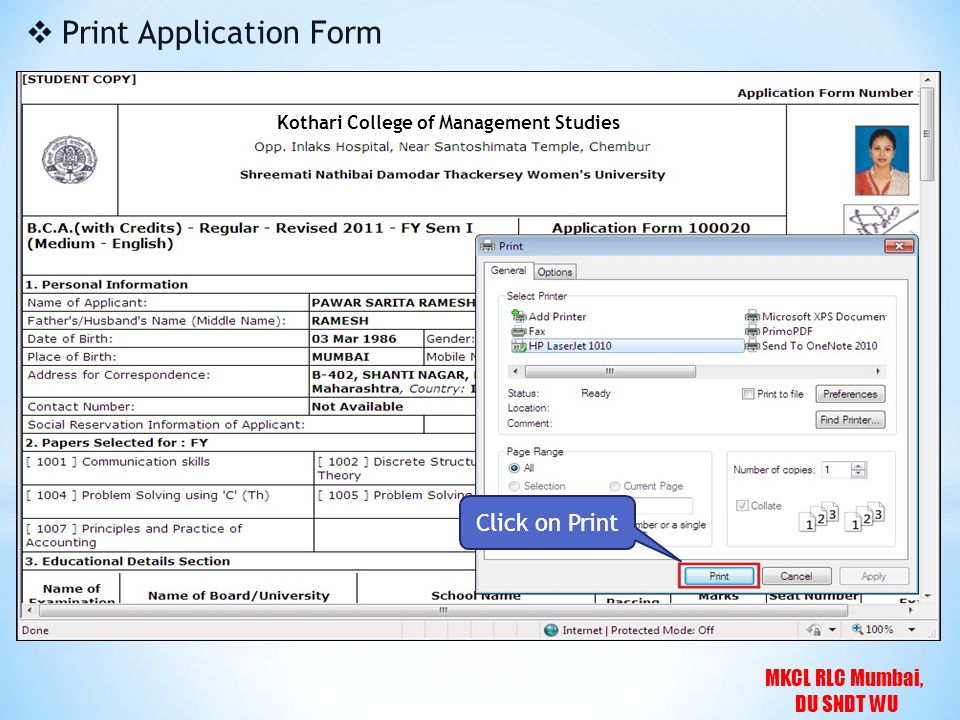Click 'Not Available' contact number value

(x=358, y=407)
